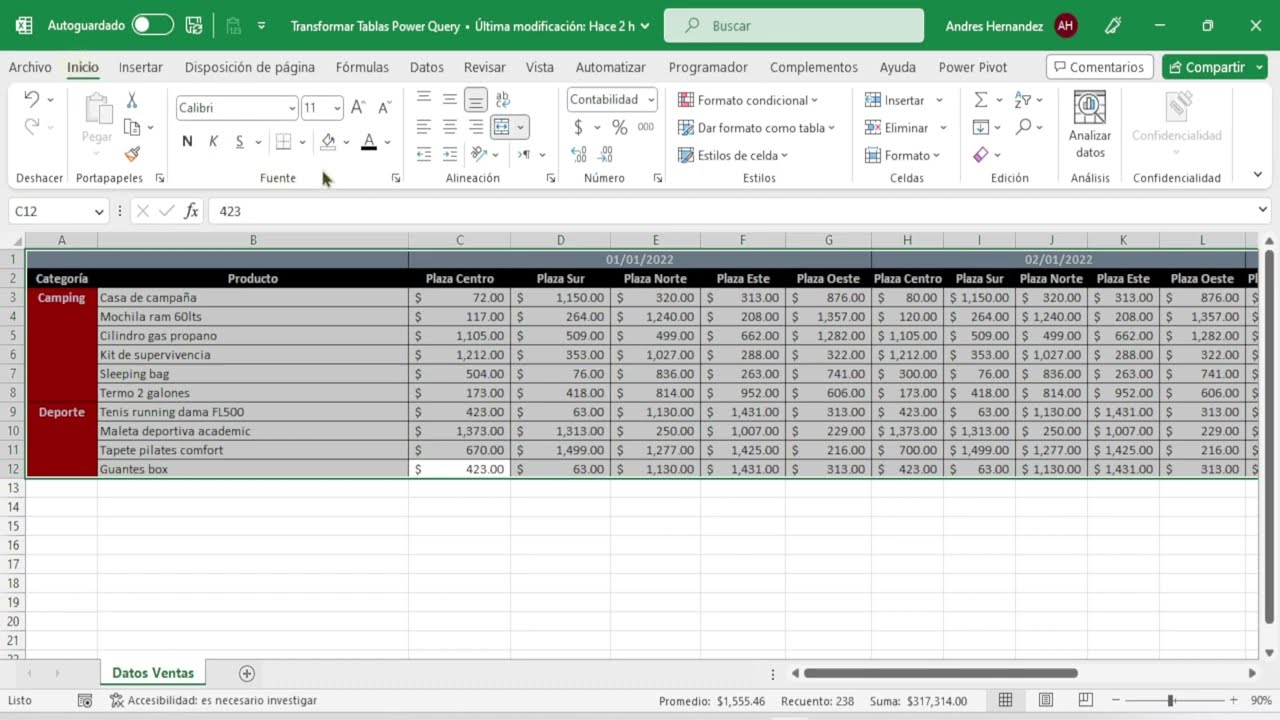Click the accounting dollar sign icon
The image size is (1280, 720).
click(578, 127)
